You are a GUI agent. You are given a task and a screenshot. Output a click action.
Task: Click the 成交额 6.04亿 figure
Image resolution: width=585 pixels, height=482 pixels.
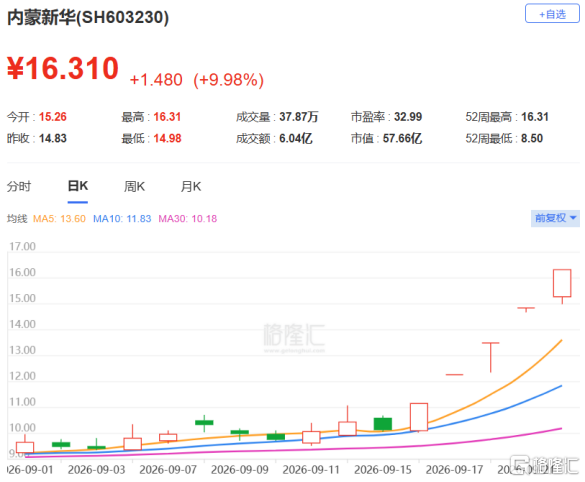(296, 138)
